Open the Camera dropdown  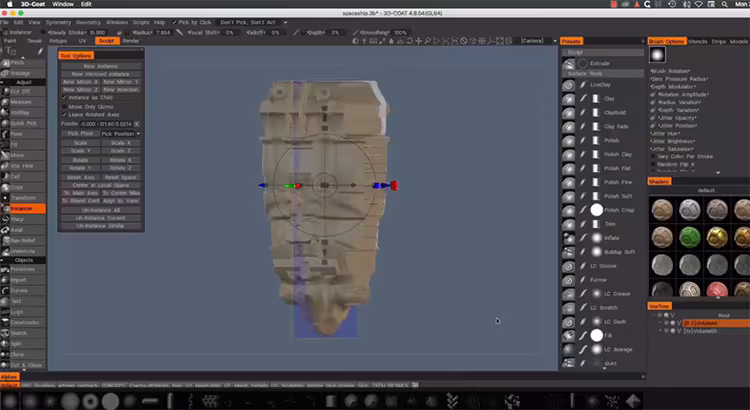539,41
